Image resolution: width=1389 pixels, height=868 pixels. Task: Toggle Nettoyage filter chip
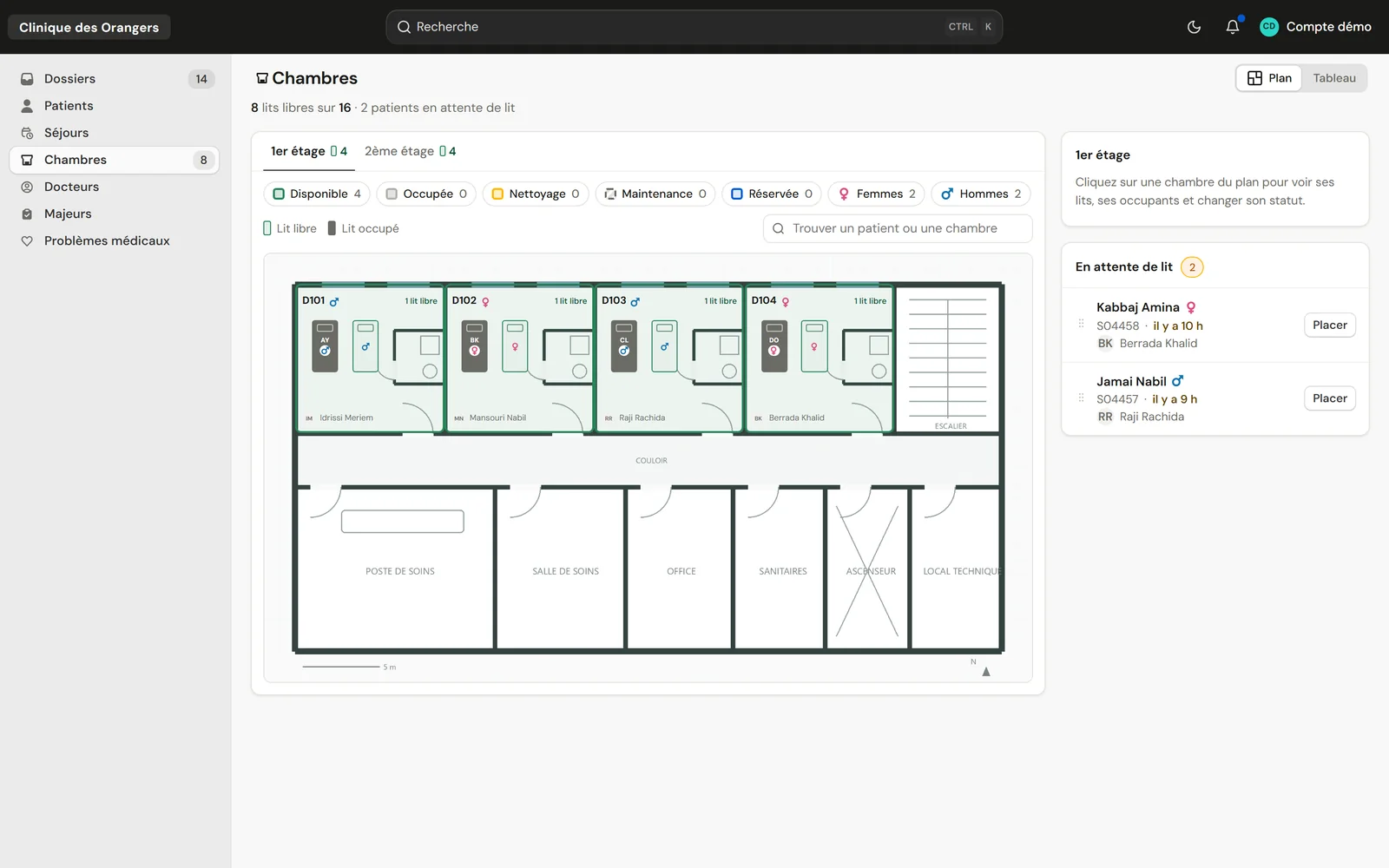click(536, 194)
